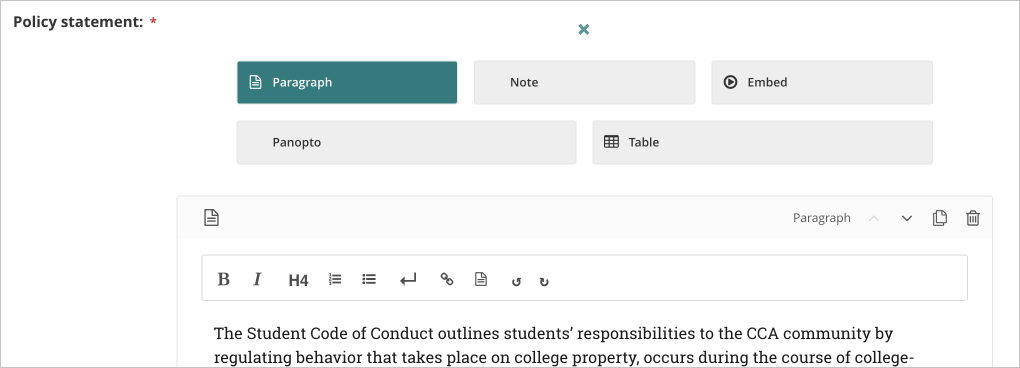Click the Paragraph label in block header
Image resolution: width=1020 pixels, height=368 pixels.
coord(822,218)
